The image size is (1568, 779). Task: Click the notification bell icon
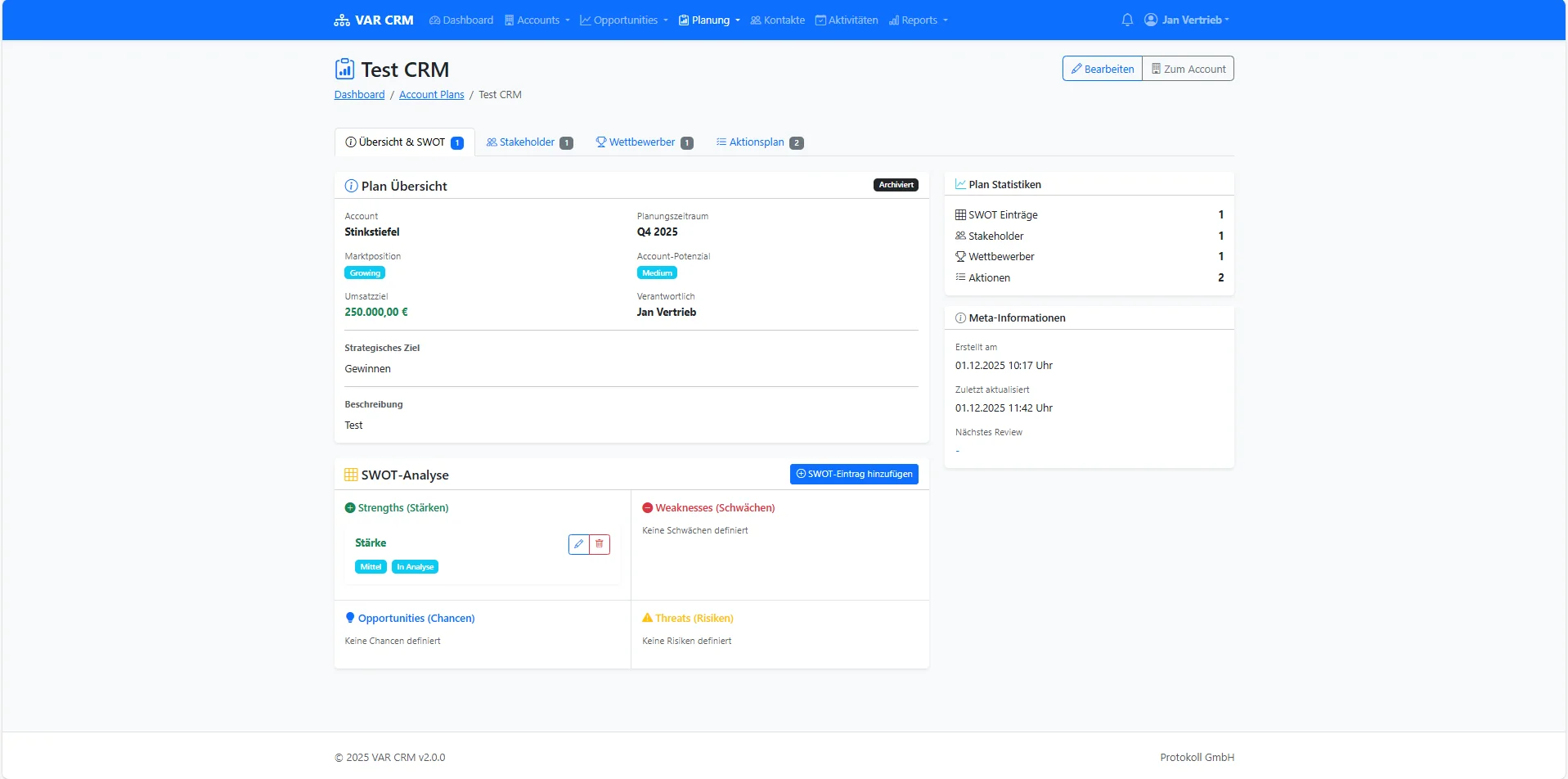click(1126, 20)
